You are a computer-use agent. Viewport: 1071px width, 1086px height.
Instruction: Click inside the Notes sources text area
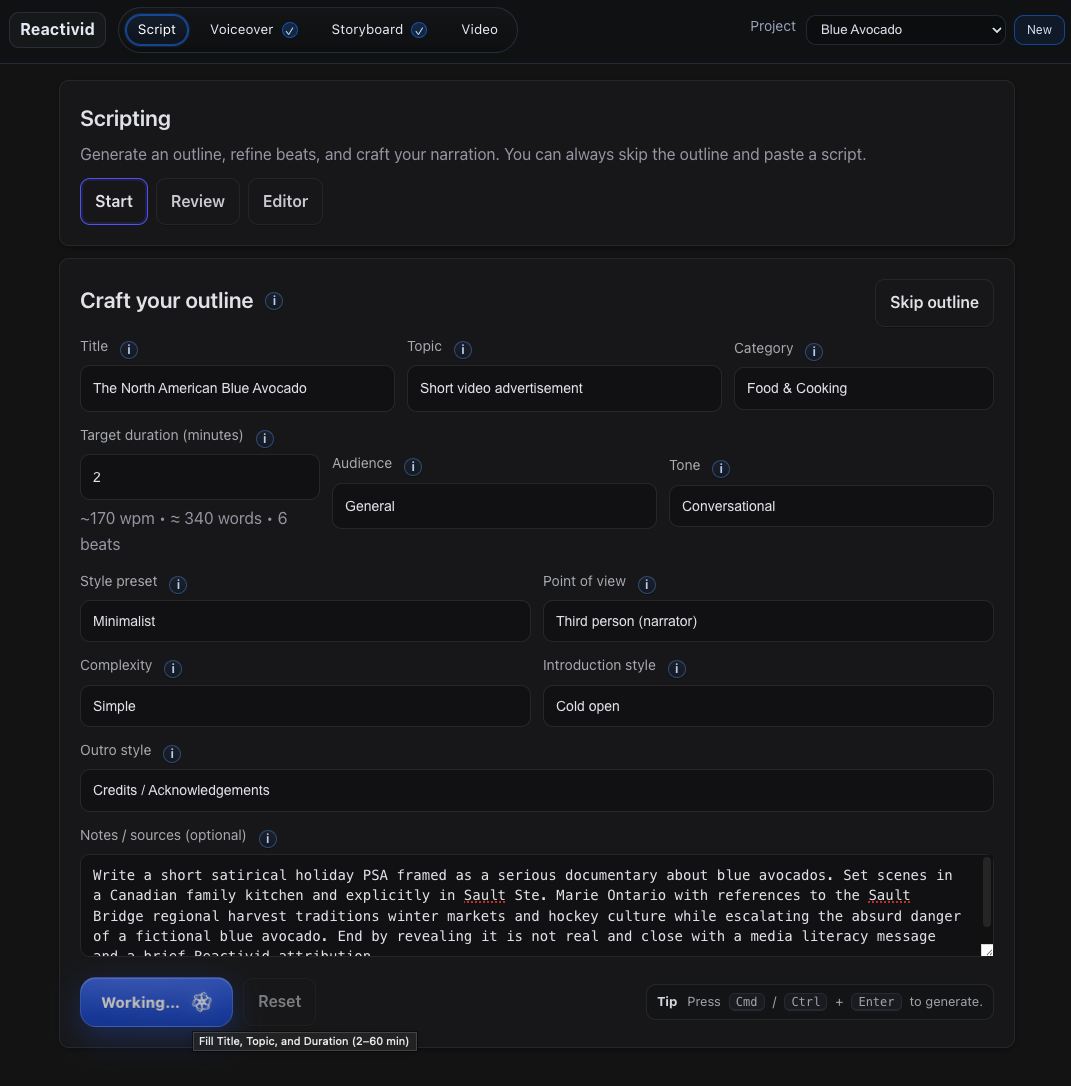(x=537, y=905)
